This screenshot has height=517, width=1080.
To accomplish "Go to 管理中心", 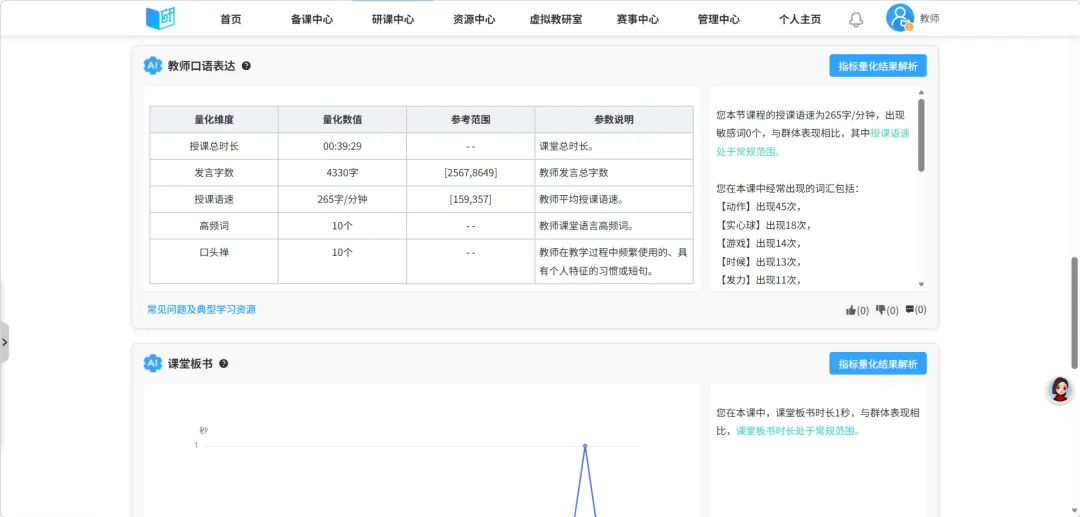I will [718, 19].
